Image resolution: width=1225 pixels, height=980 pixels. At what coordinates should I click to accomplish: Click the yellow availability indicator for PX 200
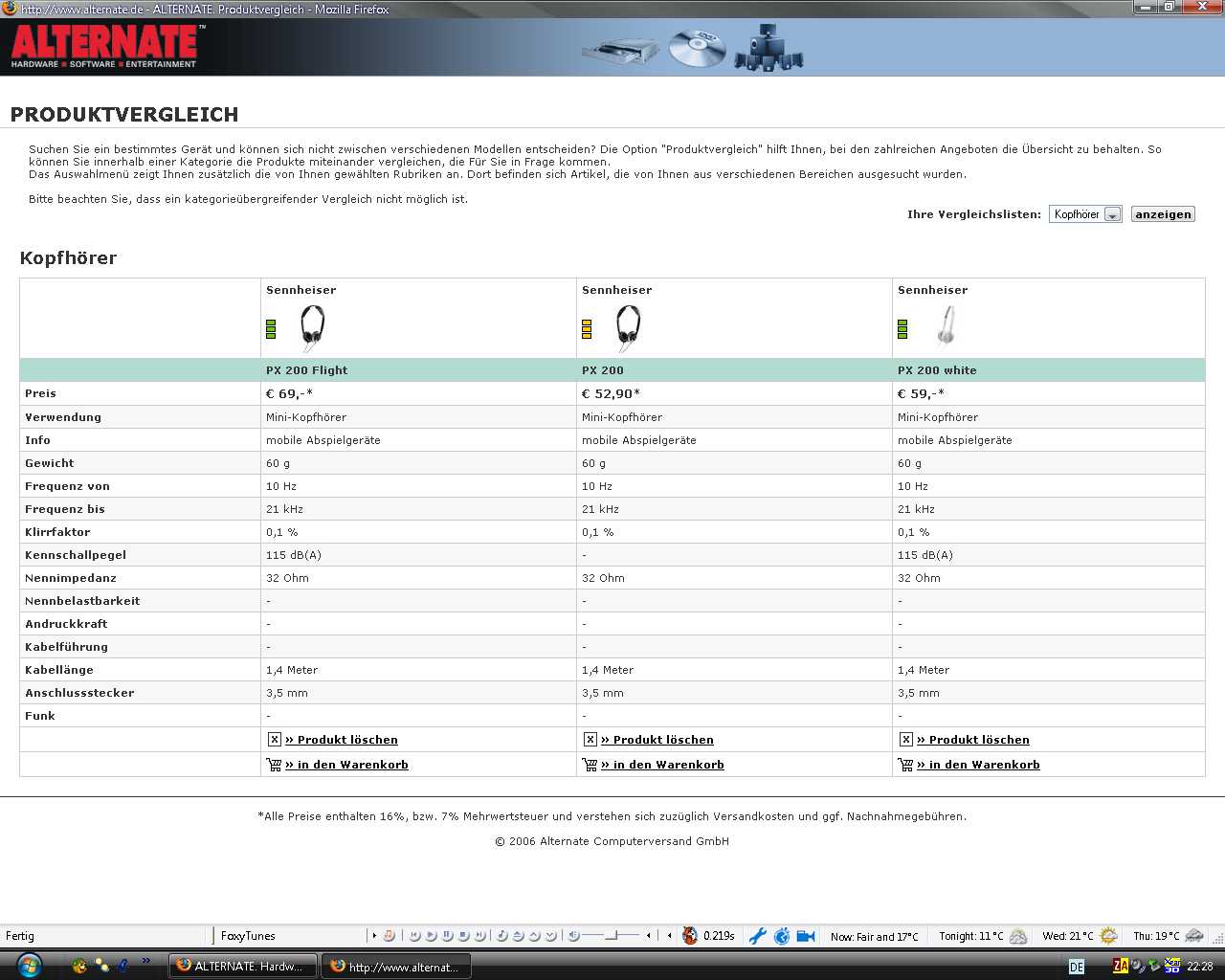pyautogui.click(x=587, y=329)
